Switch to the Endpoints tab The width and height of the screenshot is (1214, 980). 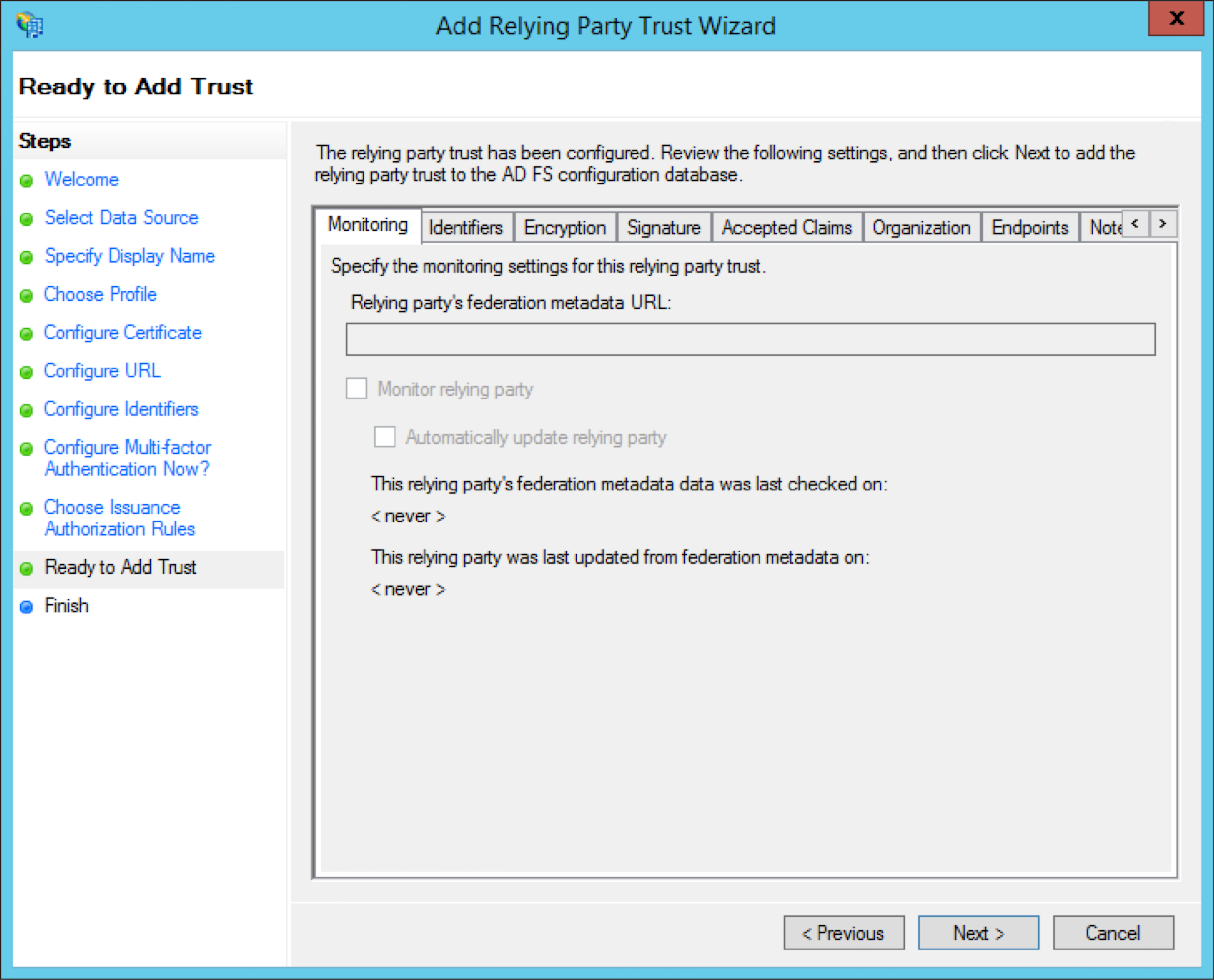1030,227
